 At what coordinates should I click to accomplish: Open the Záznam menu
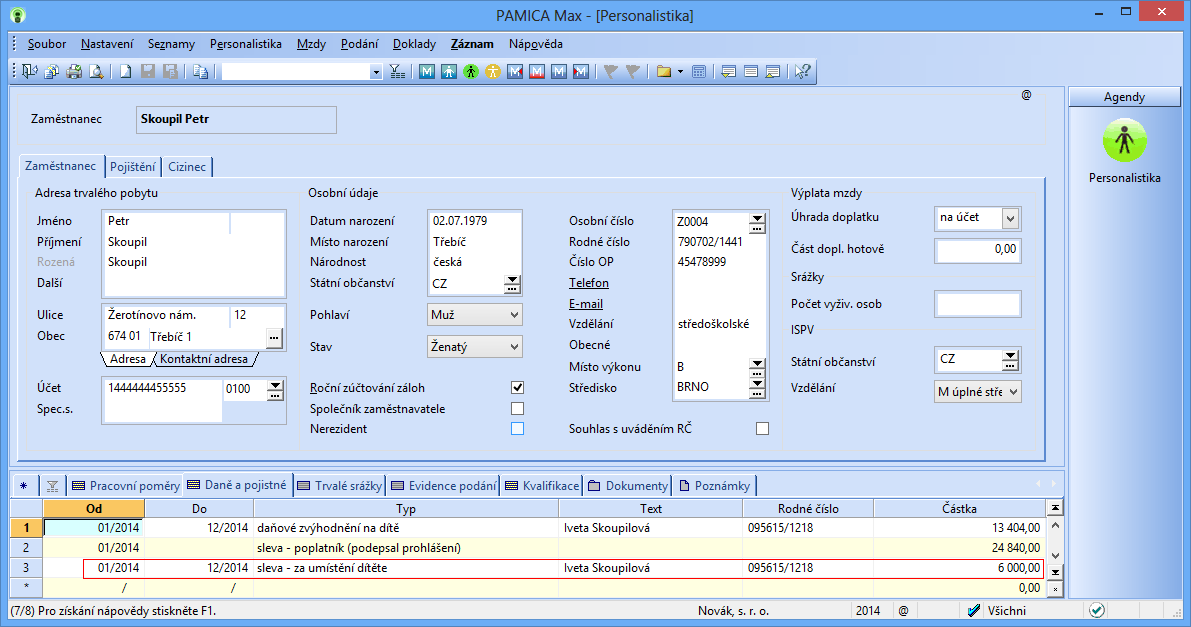pos(472,44)
